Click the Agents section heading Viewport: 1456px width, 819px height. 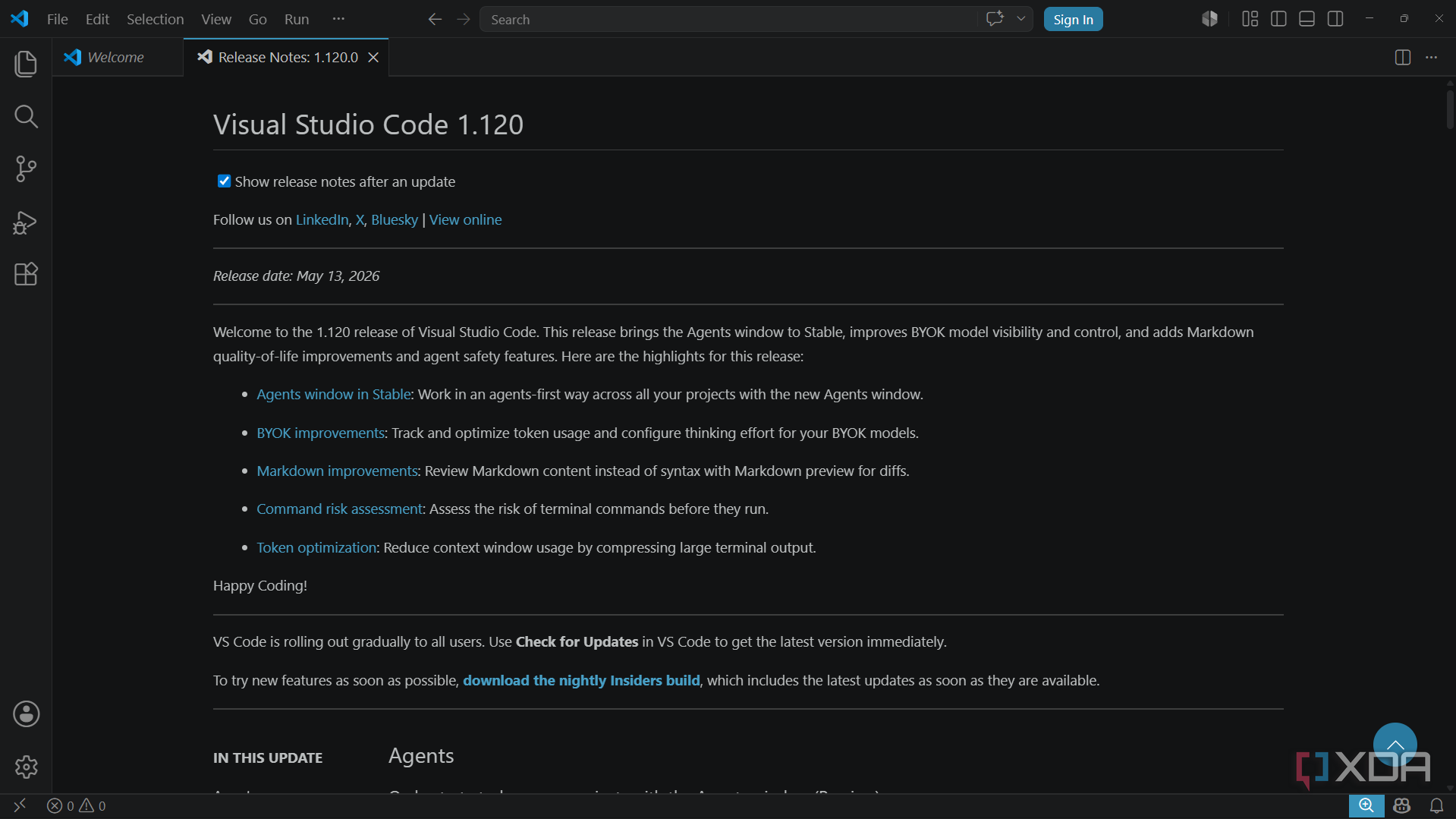[421, 756]
